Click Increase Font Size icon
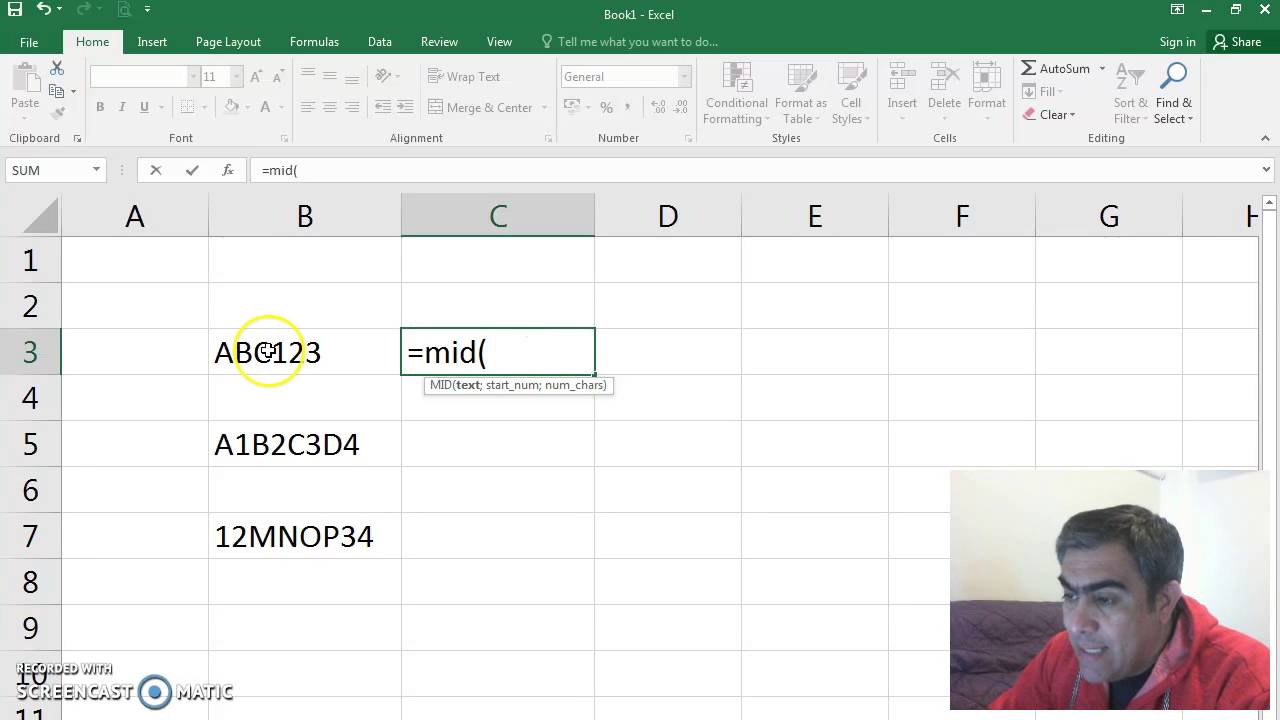 [x=256, y=77]
